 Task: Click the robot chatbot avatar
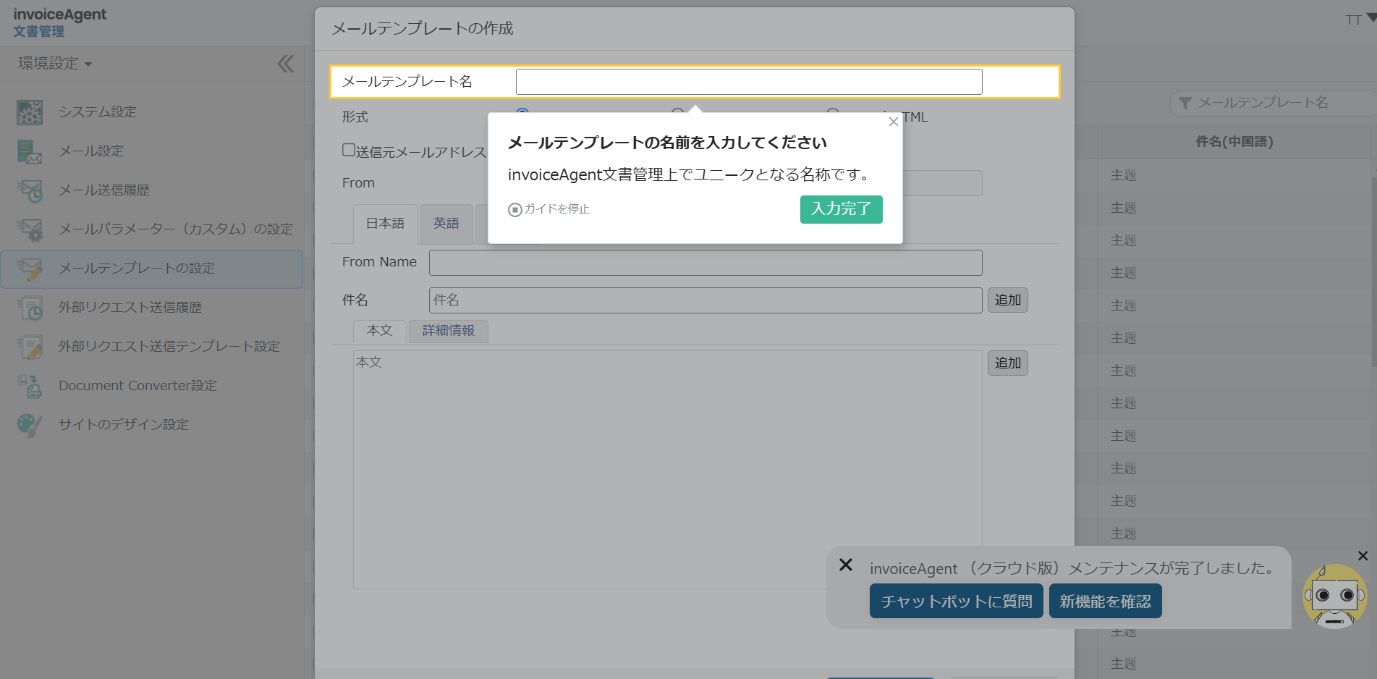point(1334,596)
